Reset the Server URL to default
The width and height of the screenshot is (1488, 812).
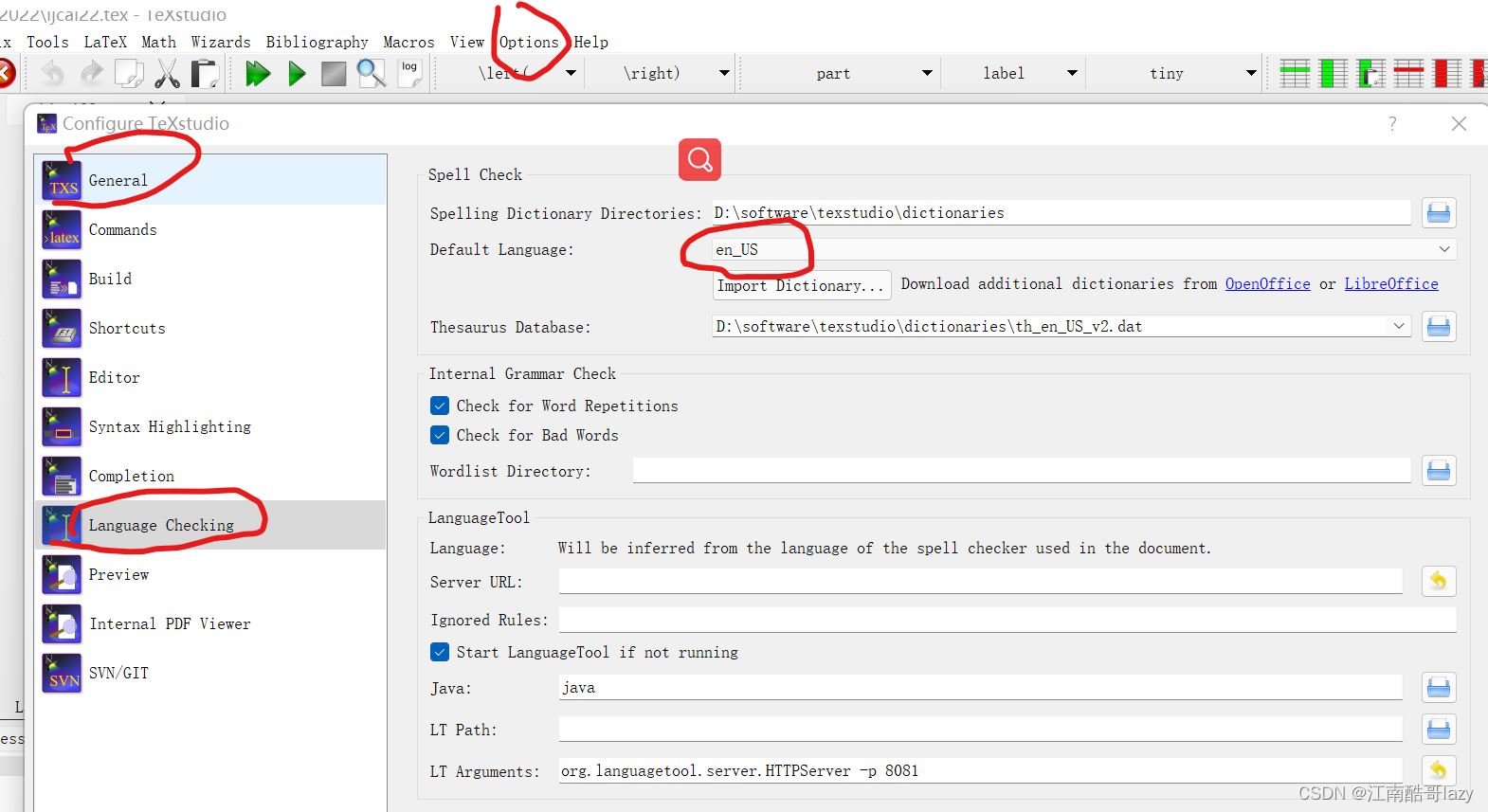tap(1439, 581)
